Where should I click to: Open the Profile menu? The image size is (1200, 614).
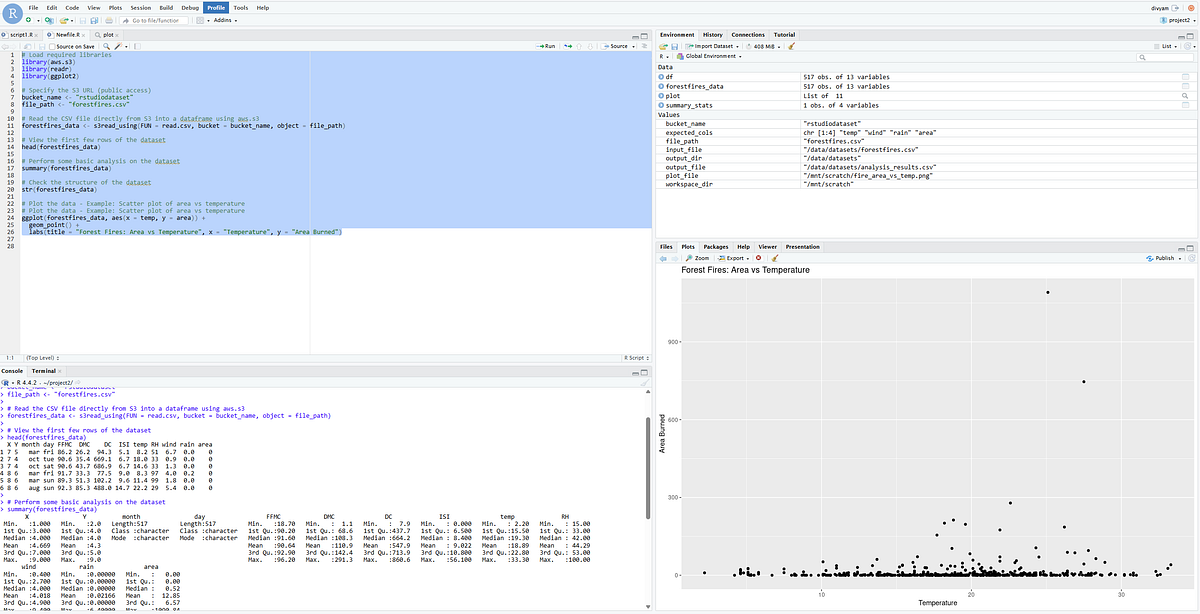(x=216, y=7)
